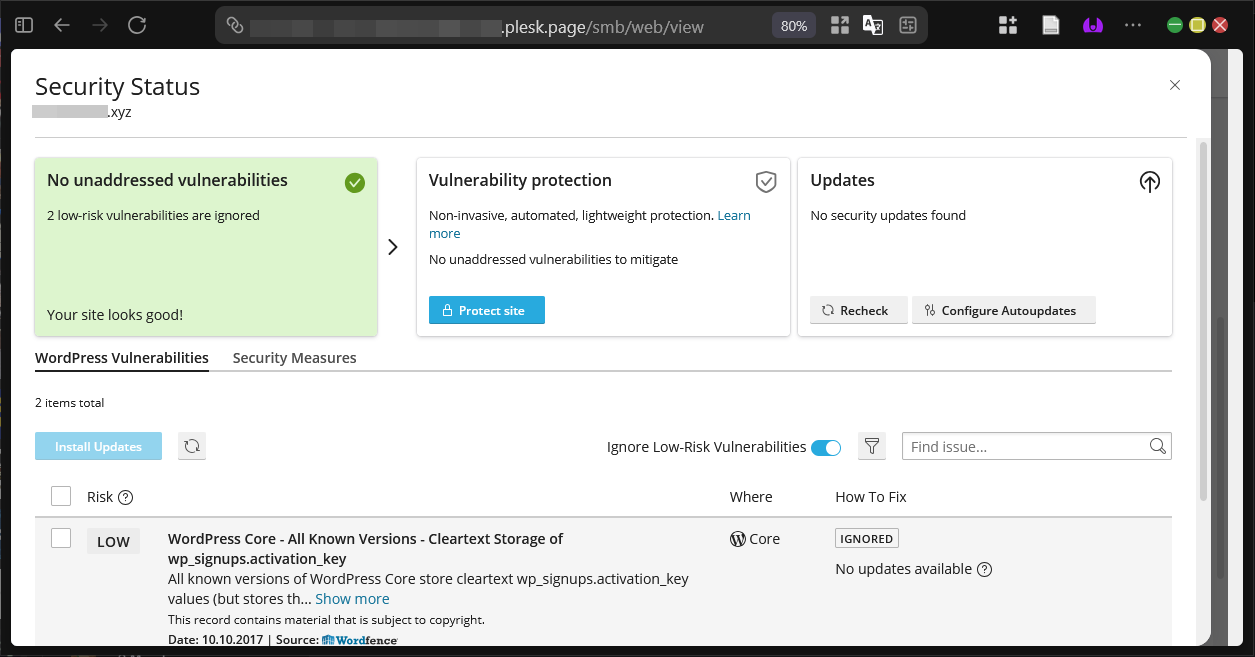Viewport: 1255px width, 657px height.
Task: Go back with the browser back arrow
Action: point(62,25)
